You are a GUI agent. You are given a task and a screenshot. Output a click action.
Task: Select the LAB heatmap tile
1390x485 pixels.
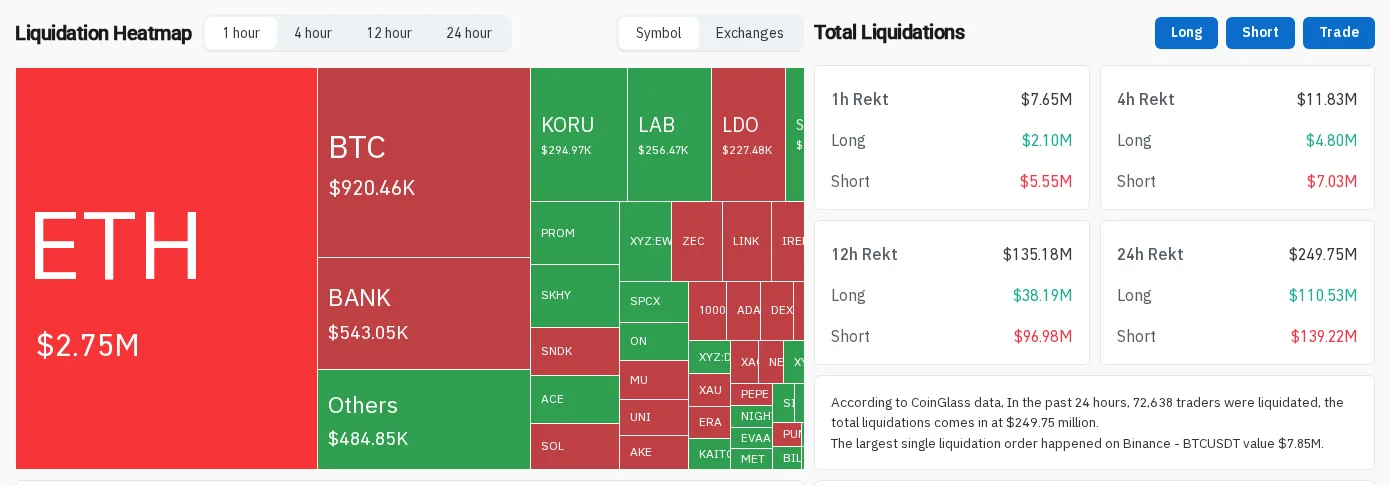670,134
